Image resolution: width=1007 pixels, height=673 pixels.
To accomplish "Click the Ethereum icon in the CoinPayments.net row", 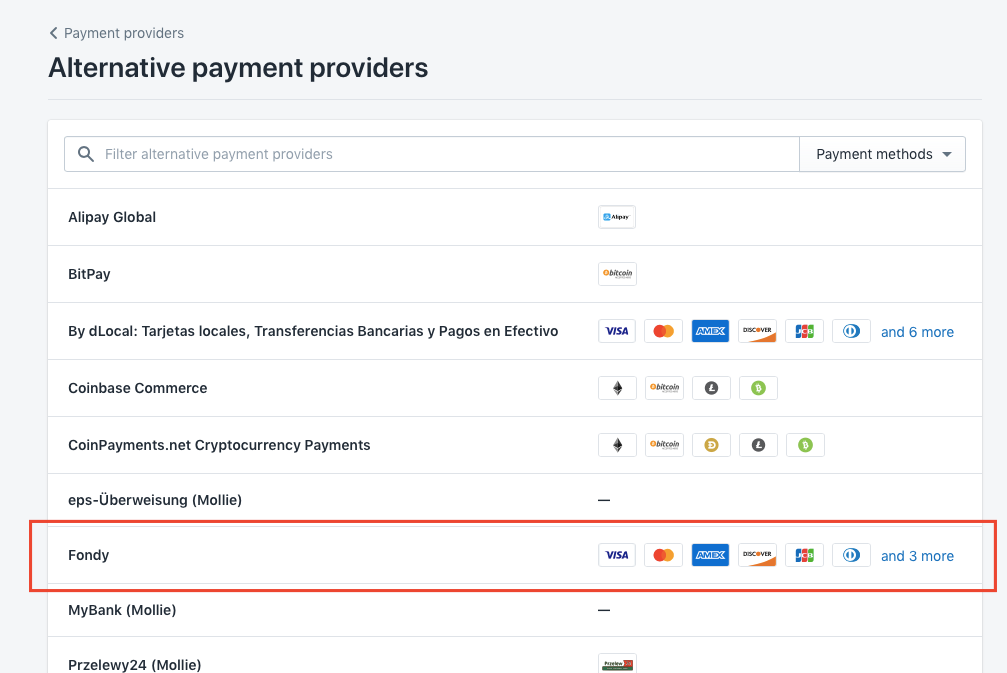I will point(617,445).
